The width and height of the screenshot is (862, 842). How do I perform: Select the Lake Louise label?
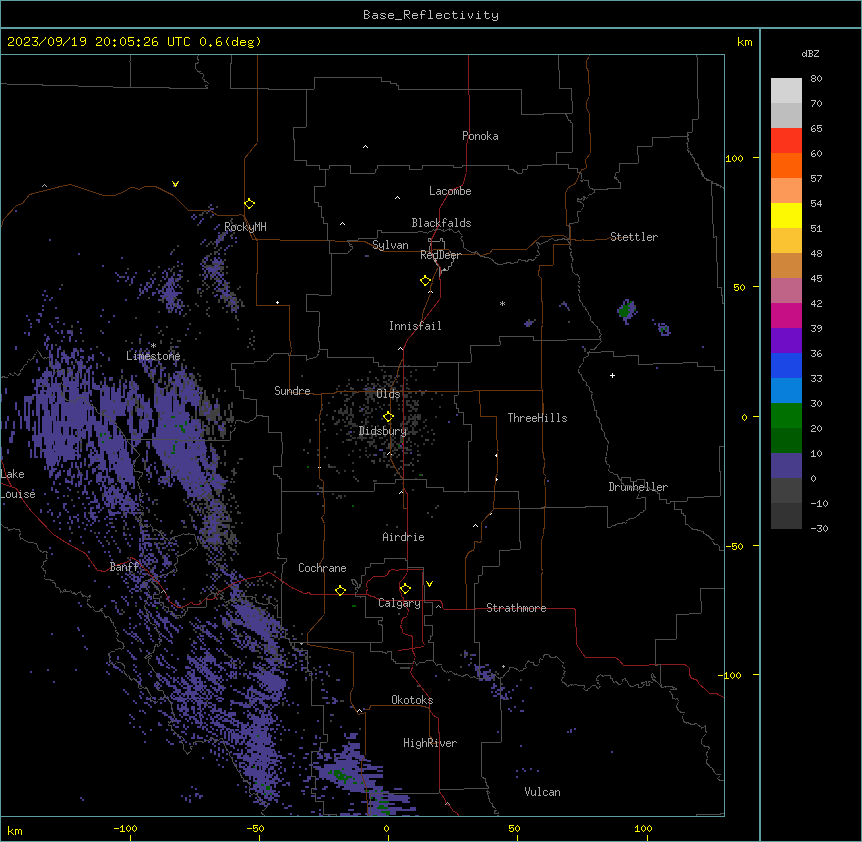tap(18, 484)
